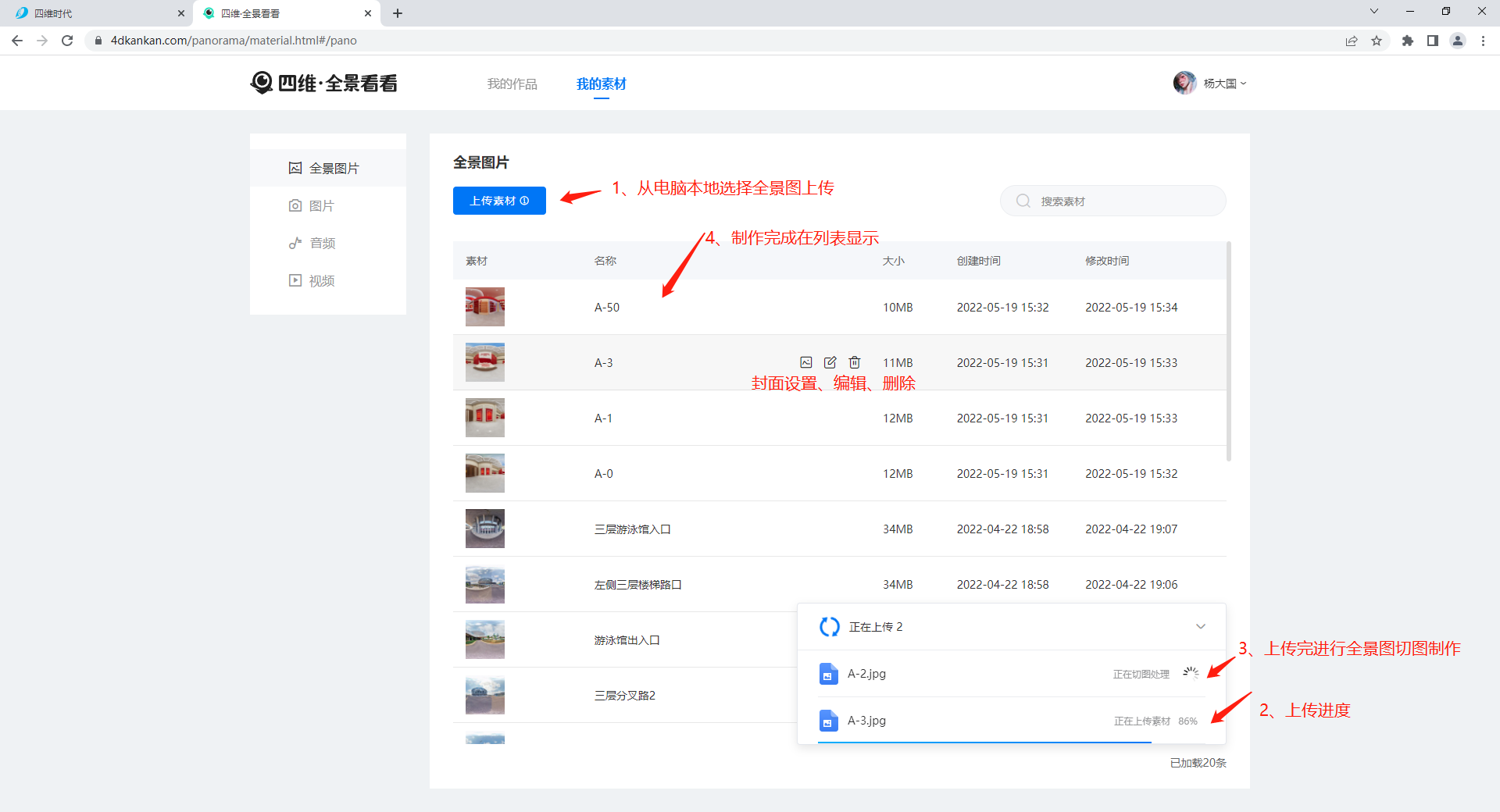
Task: Open the browser extensions puzzle icon
Action: tap(1407, 41)
